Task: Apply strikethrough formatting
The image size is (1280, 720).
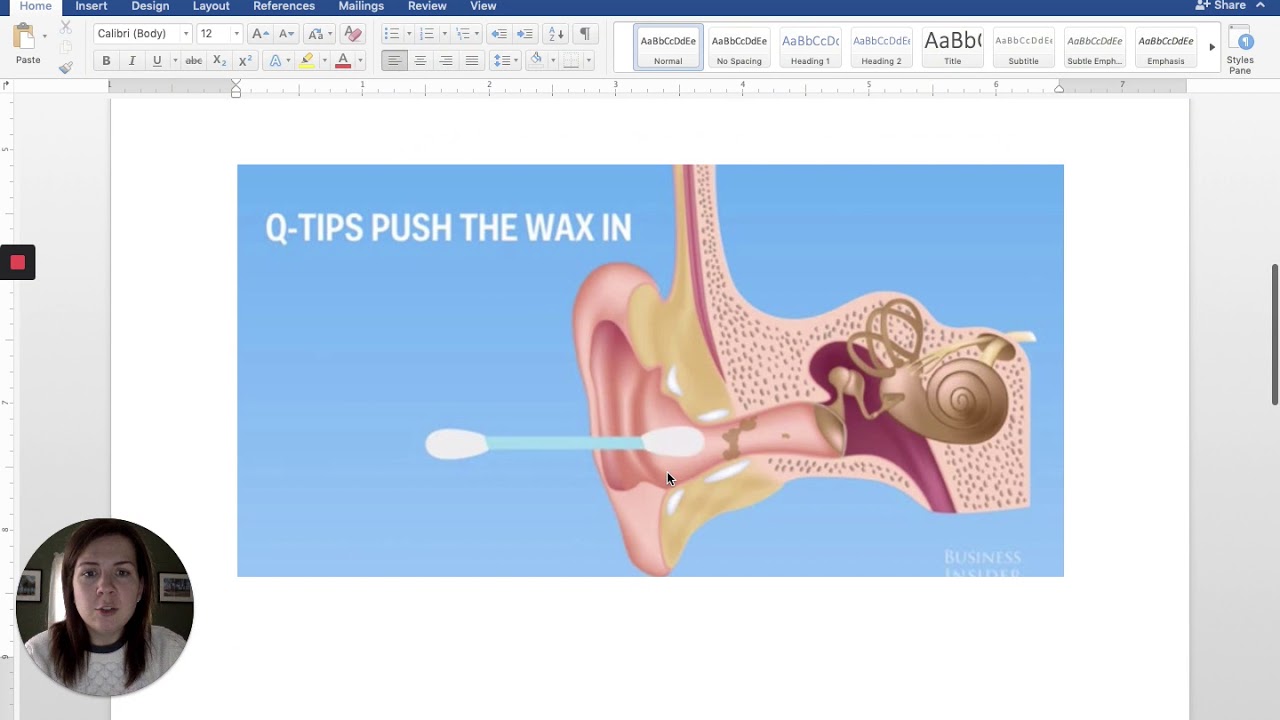Action: tap(194, 61)
